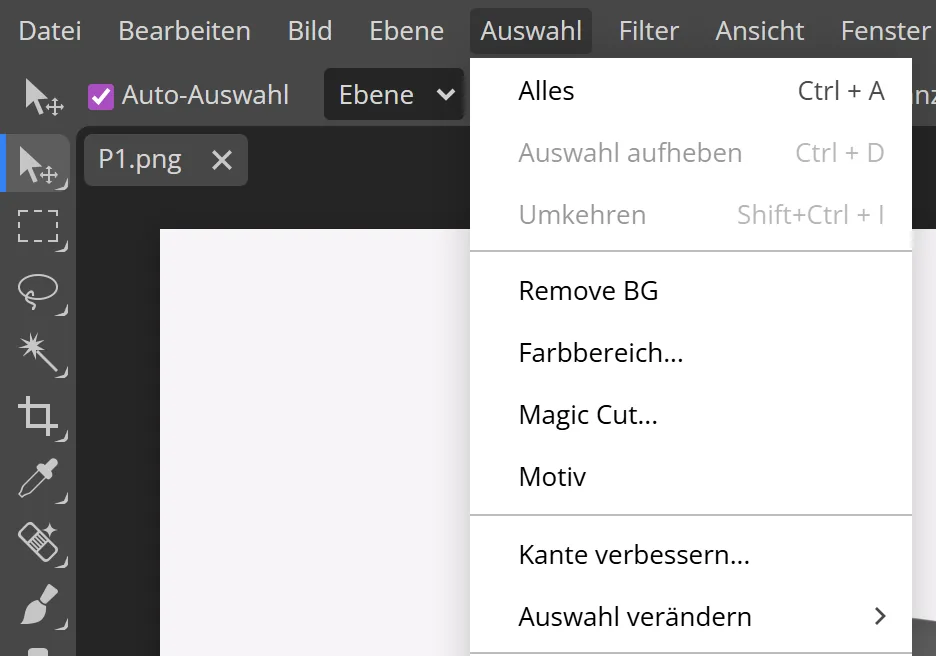
Task: Select the Spot Healing Brush tool
Action: [x=38, y=542]
